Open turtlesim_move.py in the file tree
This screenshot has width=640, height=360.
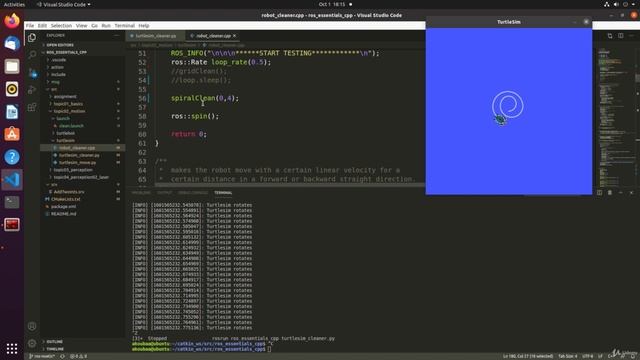pos(77,162)
